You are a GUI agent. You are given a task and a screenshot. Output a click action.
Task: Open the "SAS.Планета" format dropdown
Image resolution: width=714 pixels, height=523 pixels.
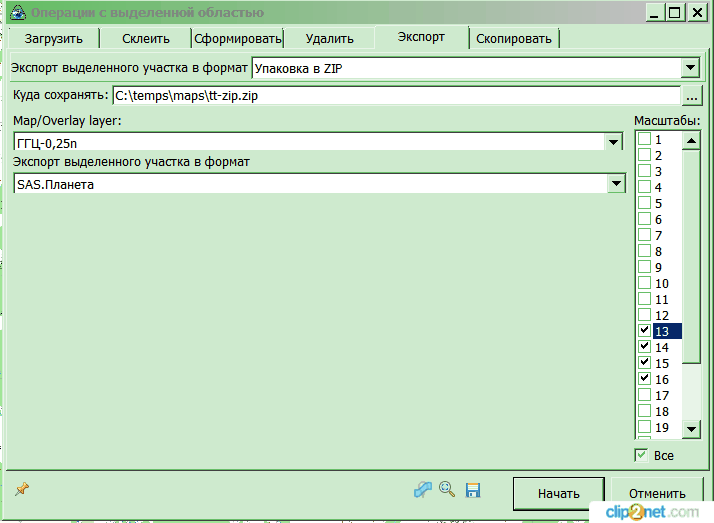tap(614, 184)
